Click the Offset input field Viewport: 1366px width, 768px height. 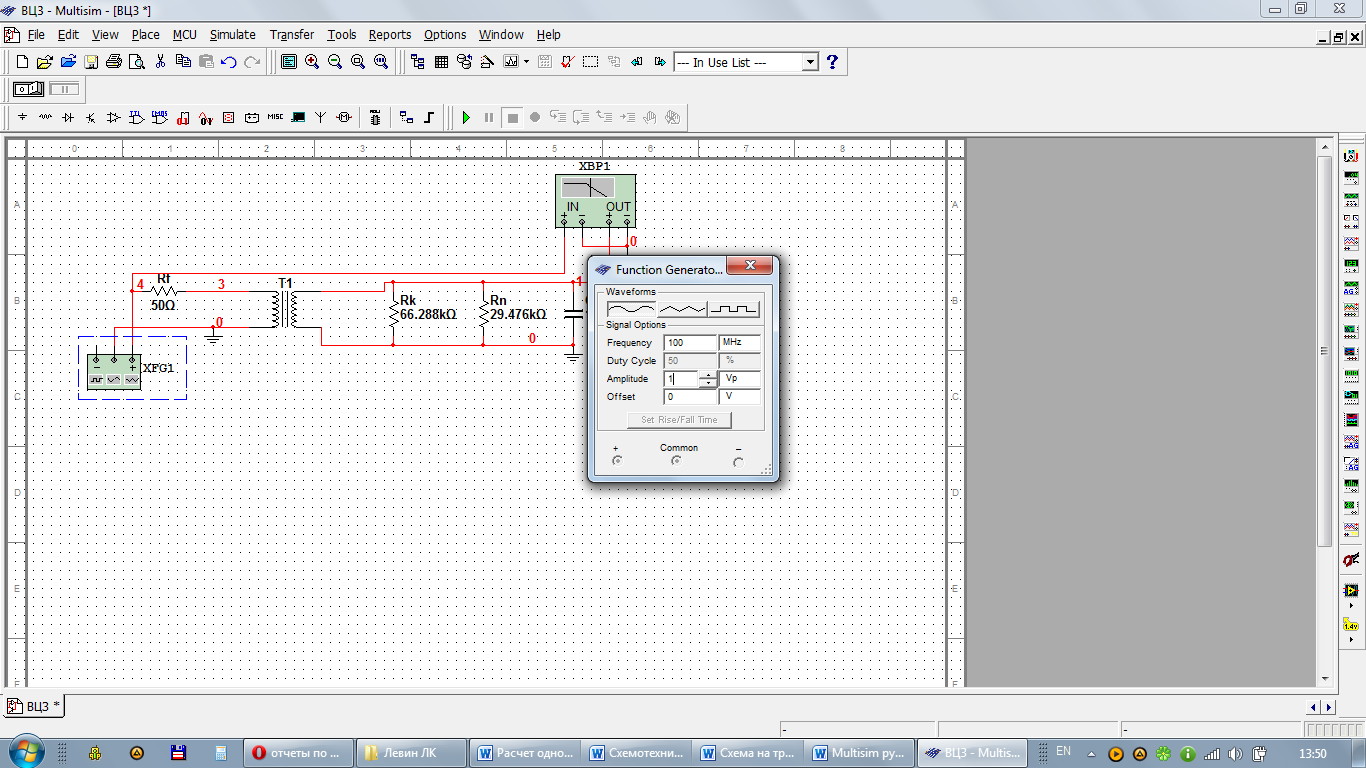point(691,397)
